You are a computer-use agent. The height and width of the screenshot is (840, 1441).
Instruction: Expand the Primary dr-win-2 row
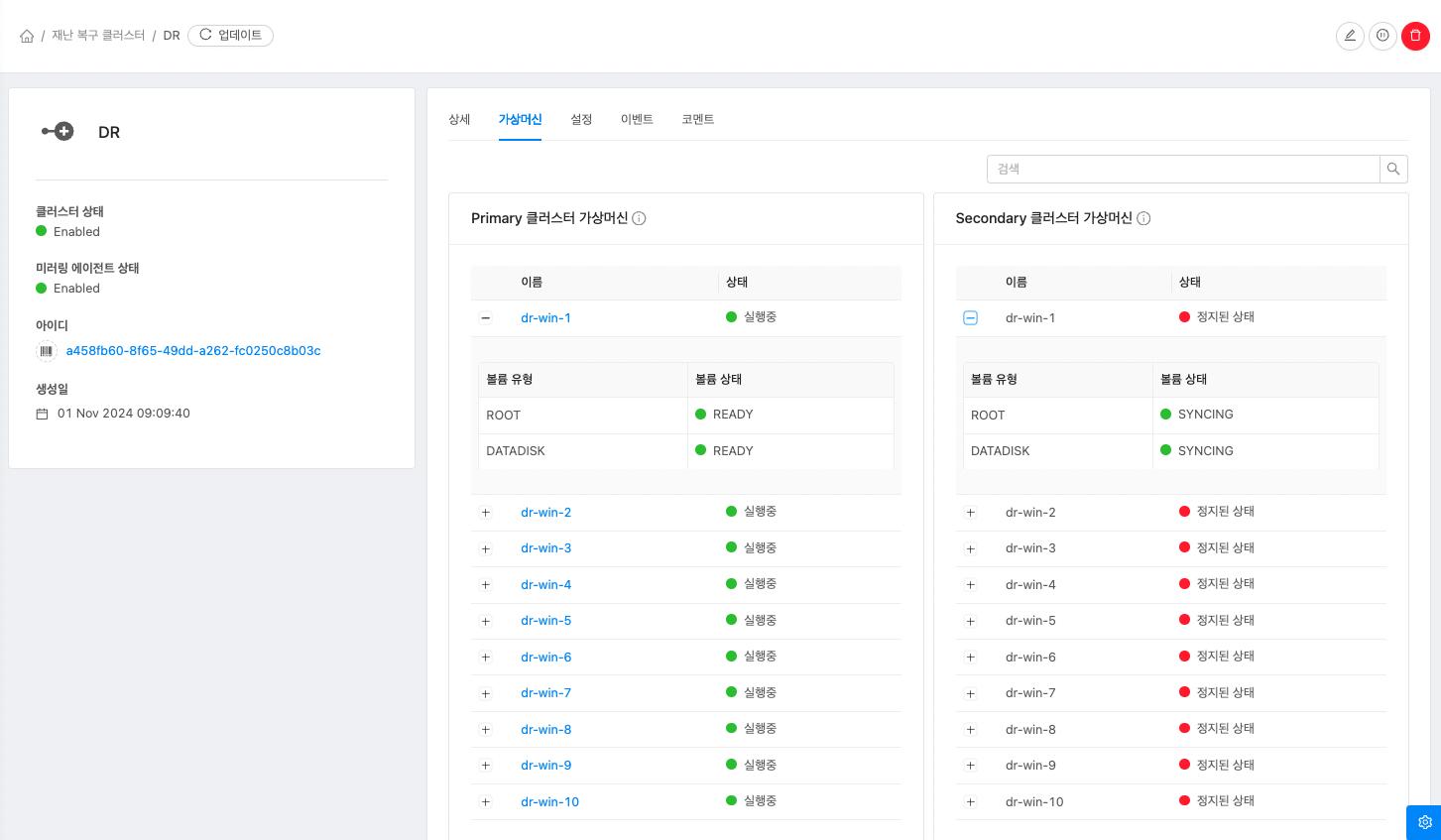pyautogui.click(x=486, y=513)
